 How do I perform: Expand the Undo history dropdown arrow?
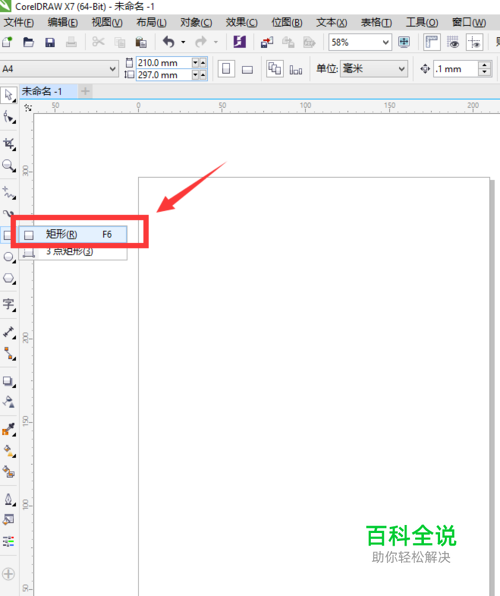click(183, 42)
